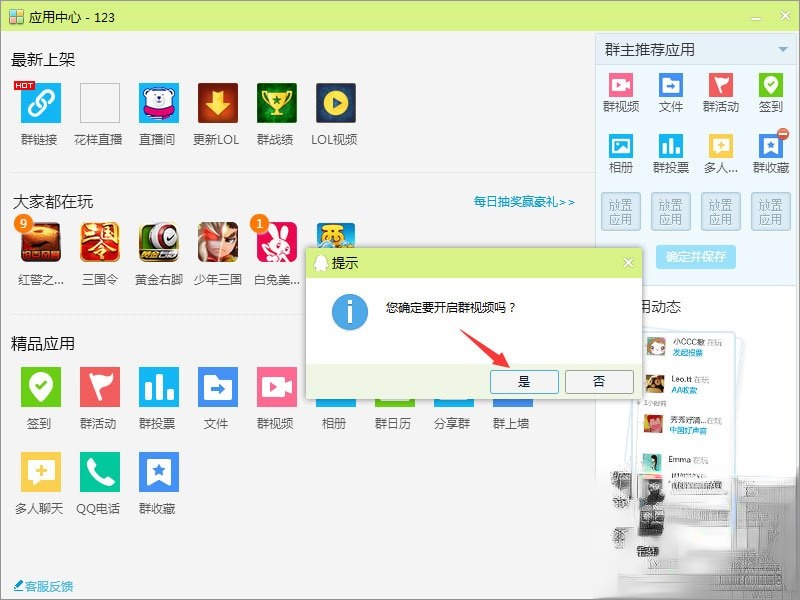Open the 更新LOL app icon
The image size is (800, 600).
coord(217,103)
